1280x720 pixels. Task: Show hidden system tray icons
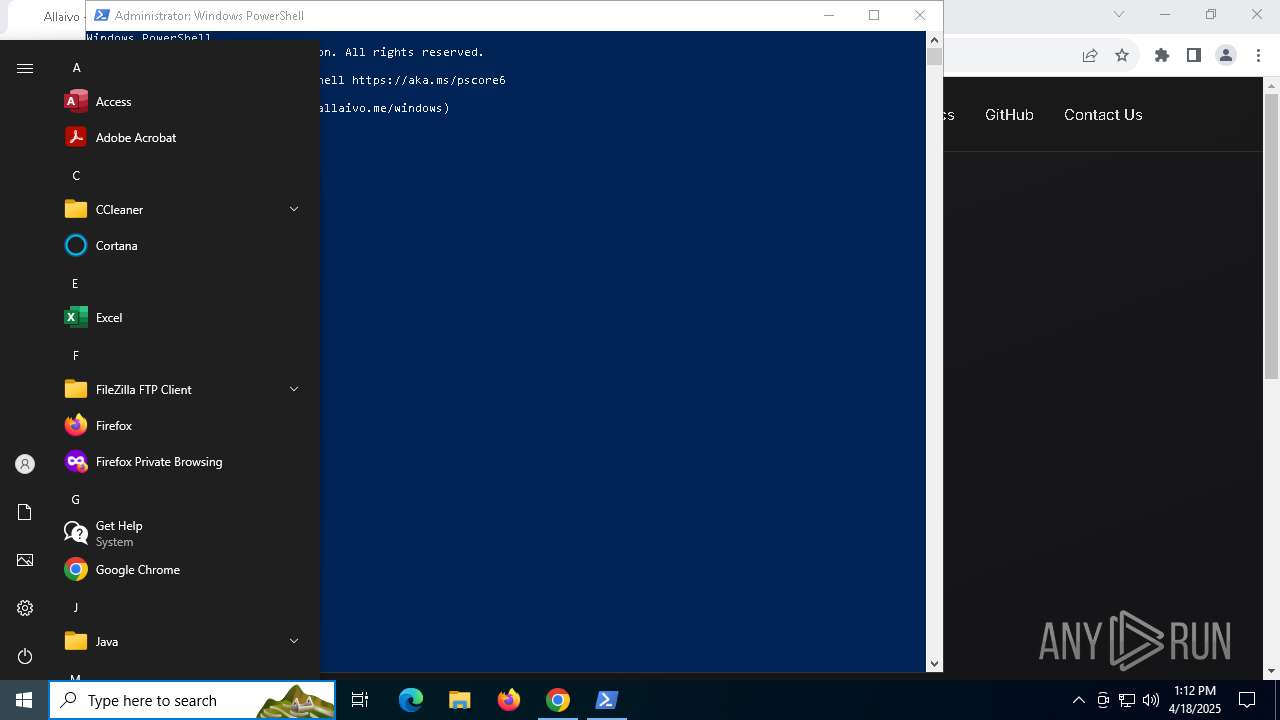(1079, 700)
